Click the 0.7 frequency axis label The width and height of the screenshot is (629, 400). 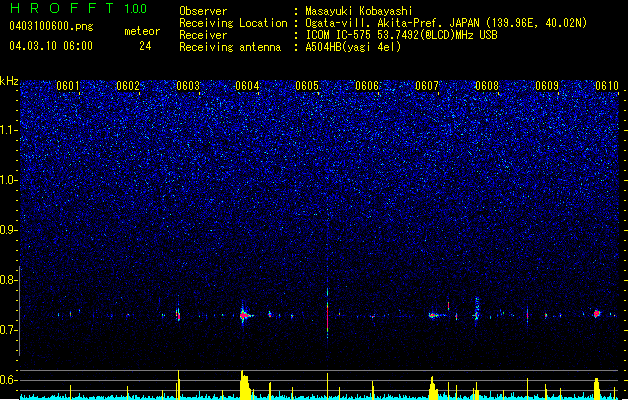[8, 330]
